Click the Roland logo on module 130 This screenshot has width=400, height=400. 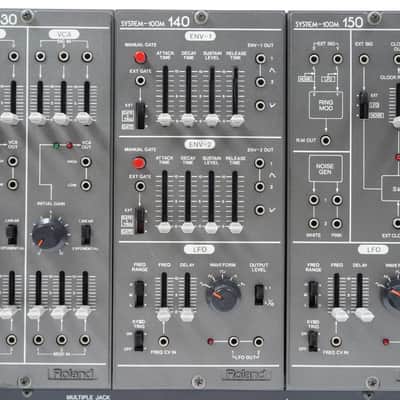pos(72,374)
